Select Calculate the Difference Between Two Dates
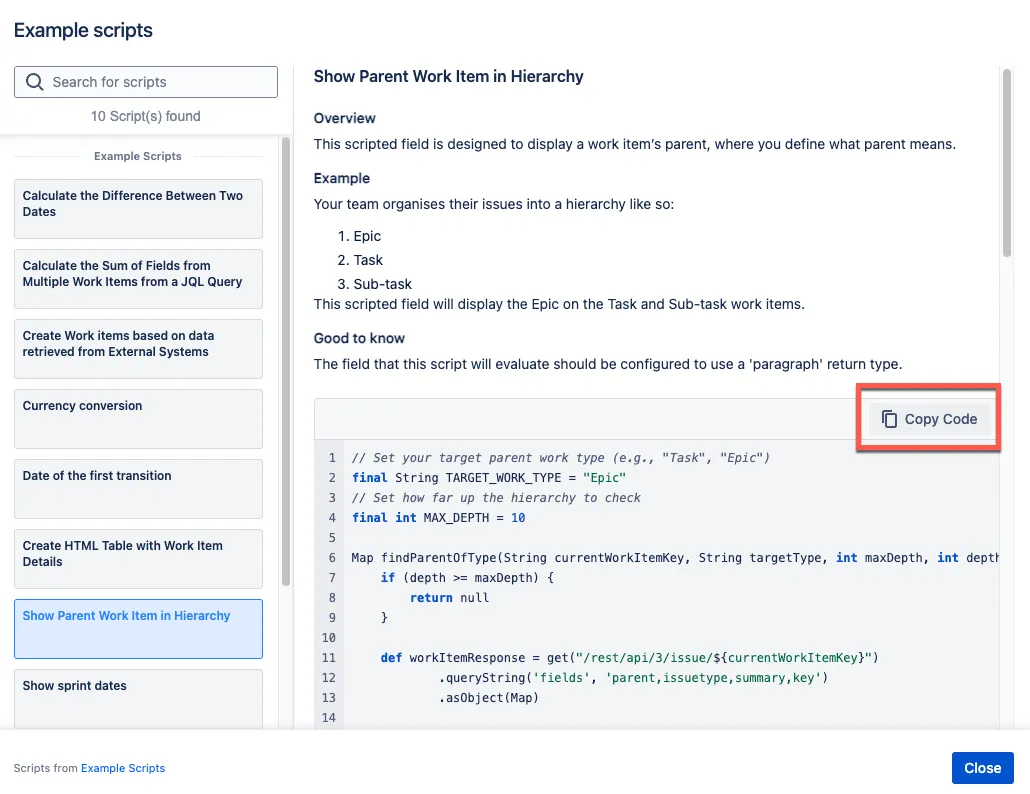 [x=139, y=209]
